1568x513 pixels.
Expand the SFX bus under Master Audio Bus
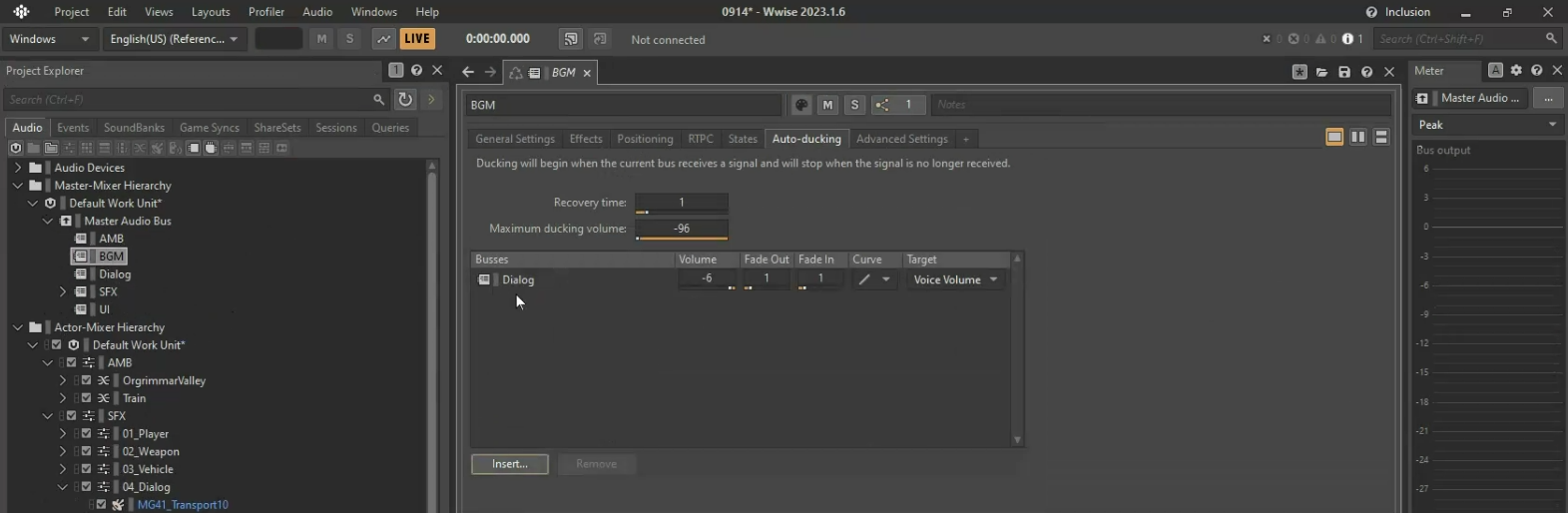pyautogui.click(x=63, y=291)
